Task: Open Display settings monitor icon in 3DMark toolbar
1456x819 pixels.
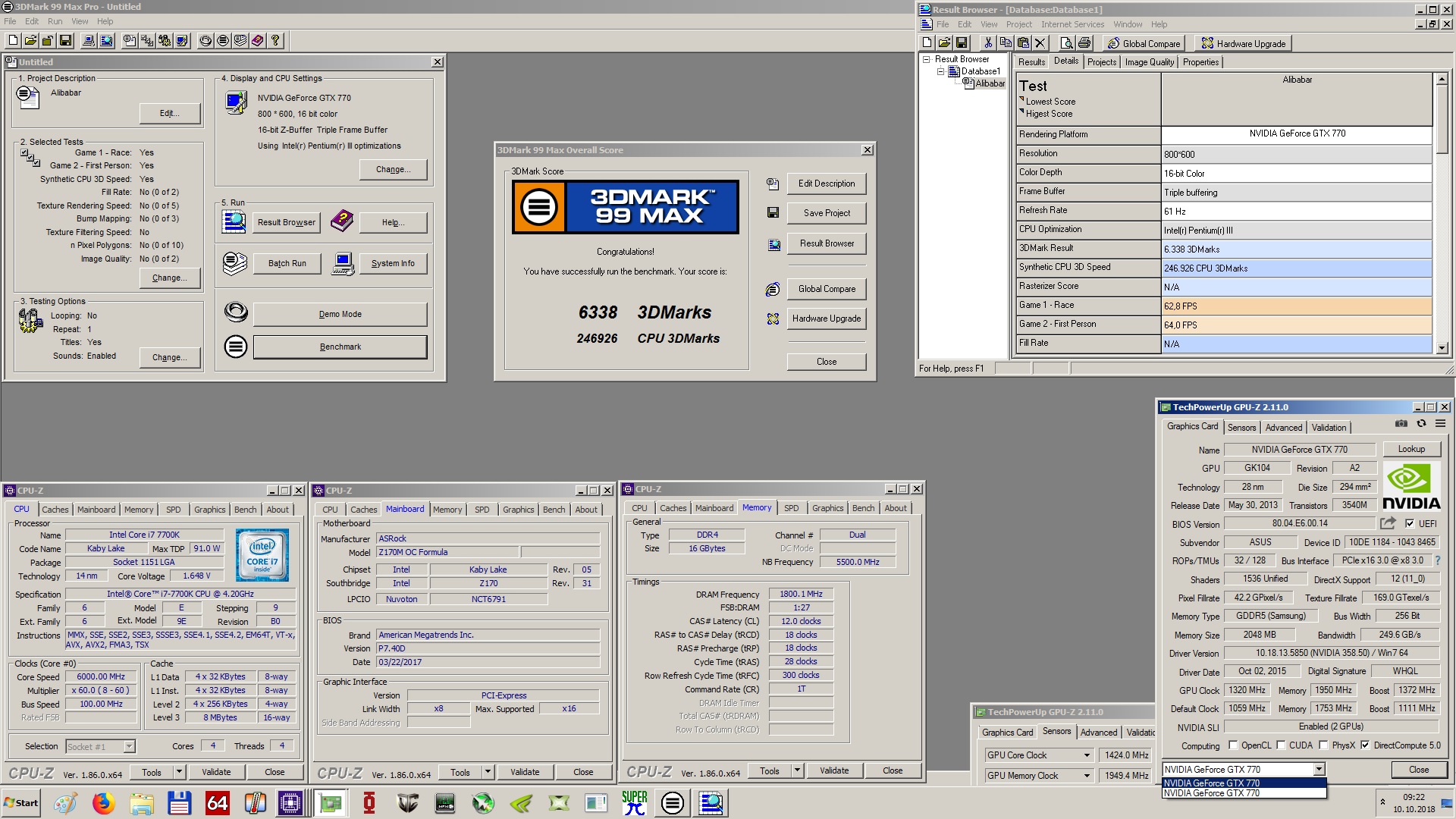Action: coord(182,40)
